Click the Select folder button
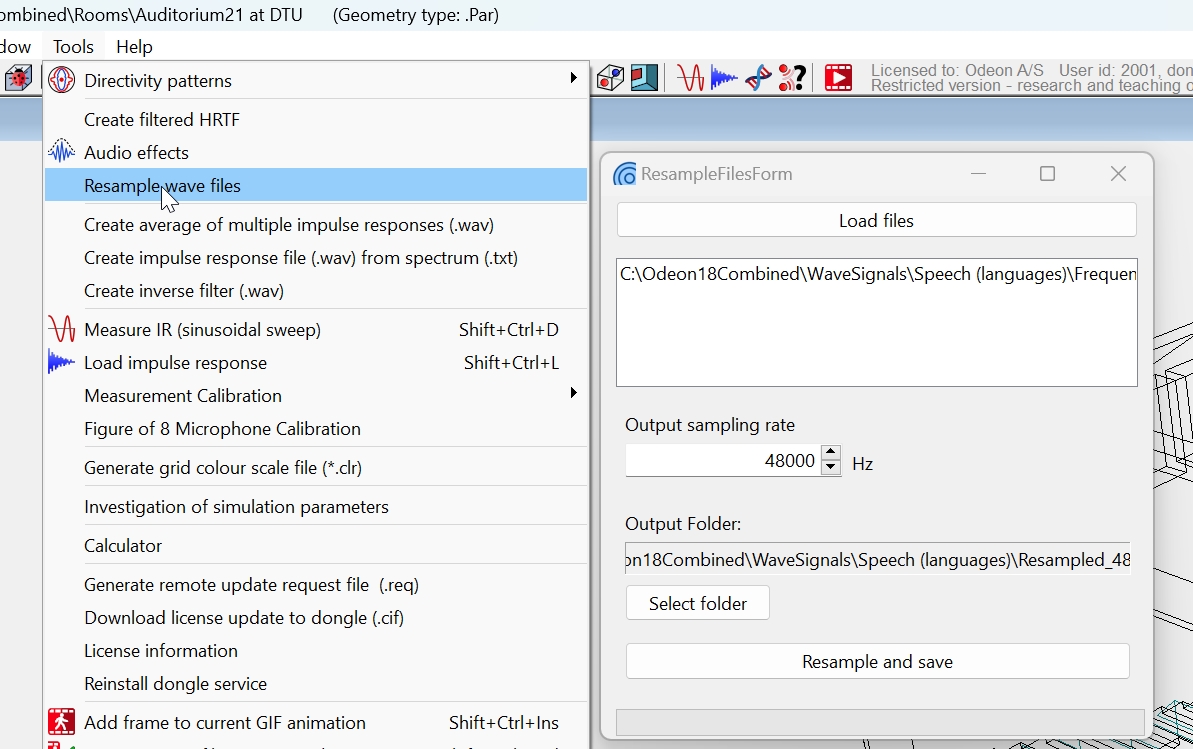This screenshot has height=749, width=1193. click(698, 604)
